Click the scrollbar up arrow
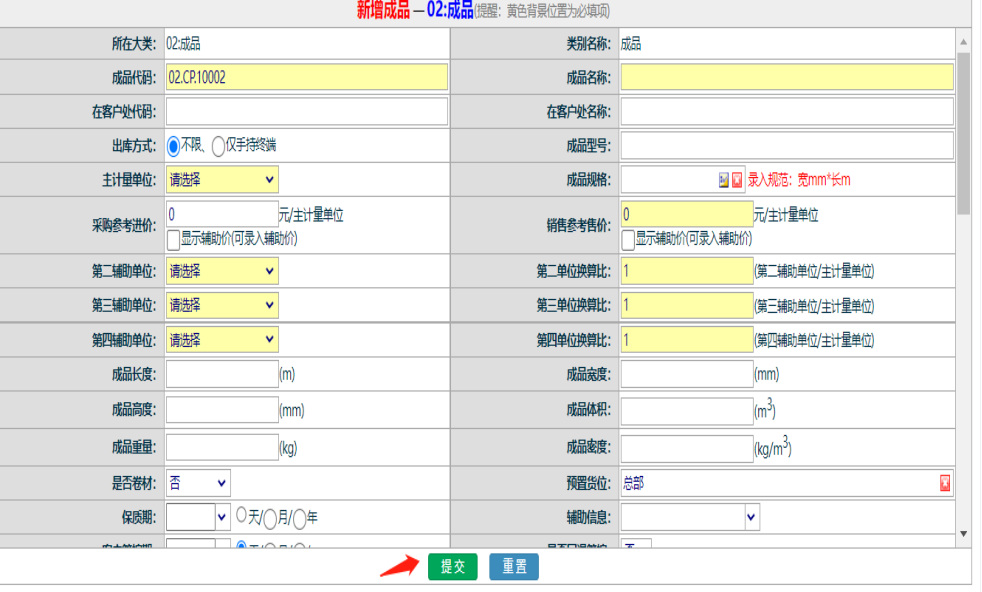Screen dimensions: 982x592 pyautogui.click(x=964, y=42)
